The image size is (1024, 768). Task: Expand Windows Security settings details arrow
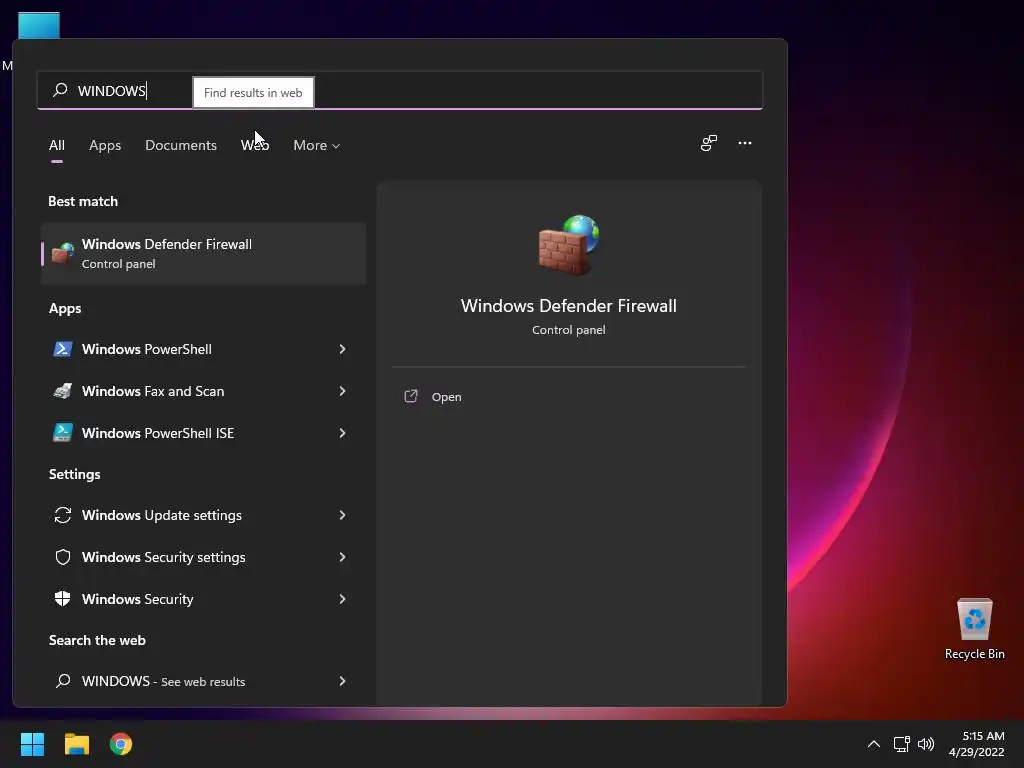pyautogui.click(x=342, y=557)
